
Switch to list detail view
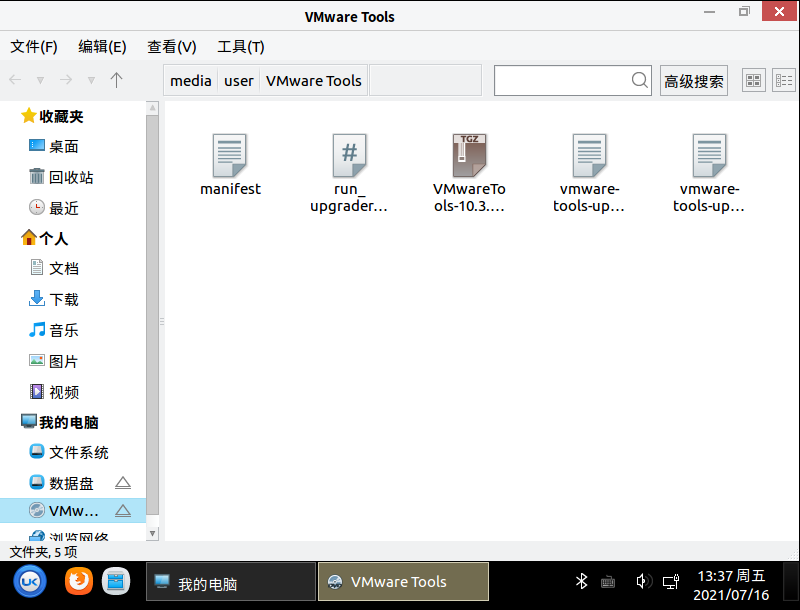[x=784, y=81]
